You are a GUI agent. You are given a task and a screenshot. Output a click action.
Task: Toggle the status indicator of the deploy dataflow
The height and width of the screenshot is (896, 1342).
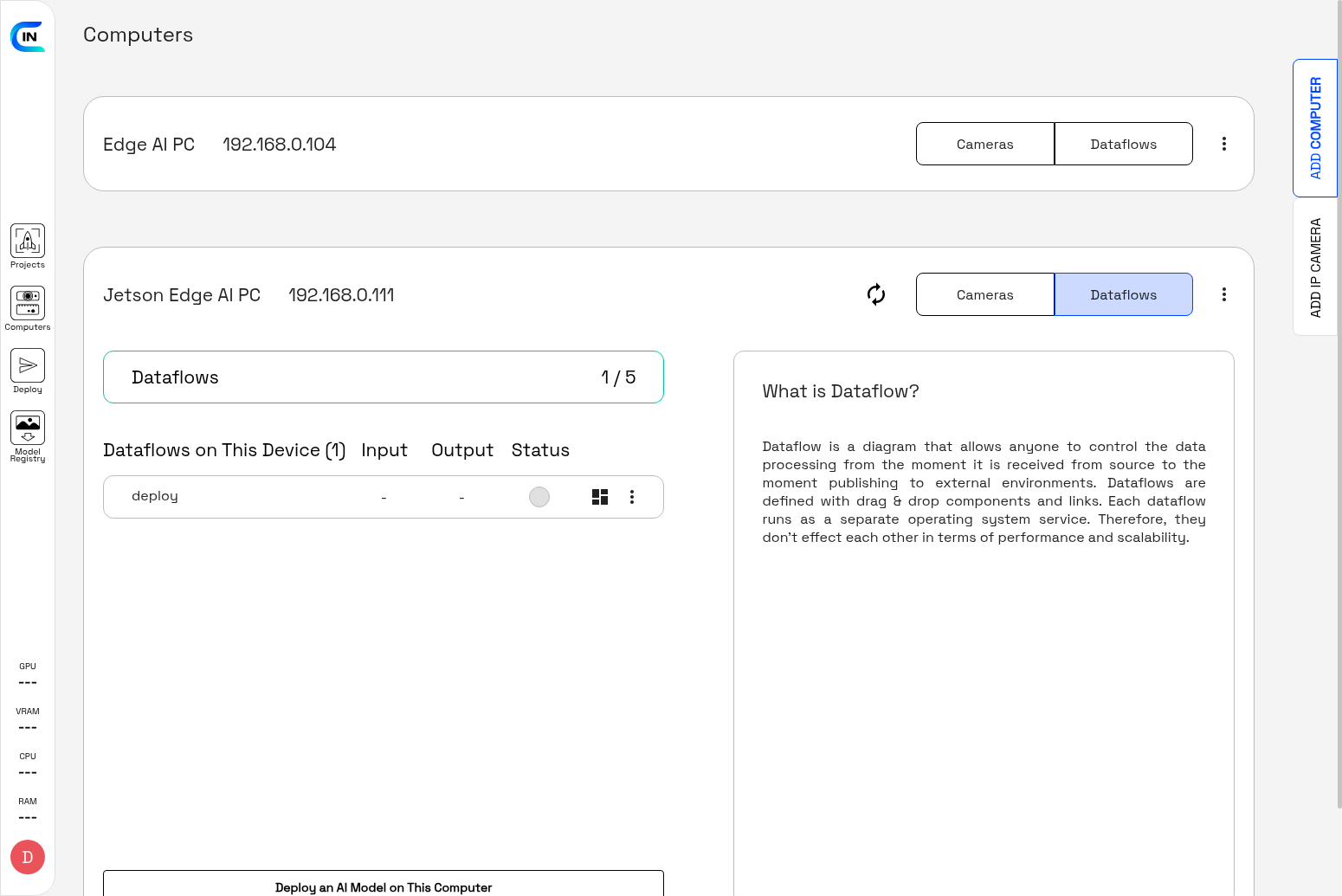(539, 497)
